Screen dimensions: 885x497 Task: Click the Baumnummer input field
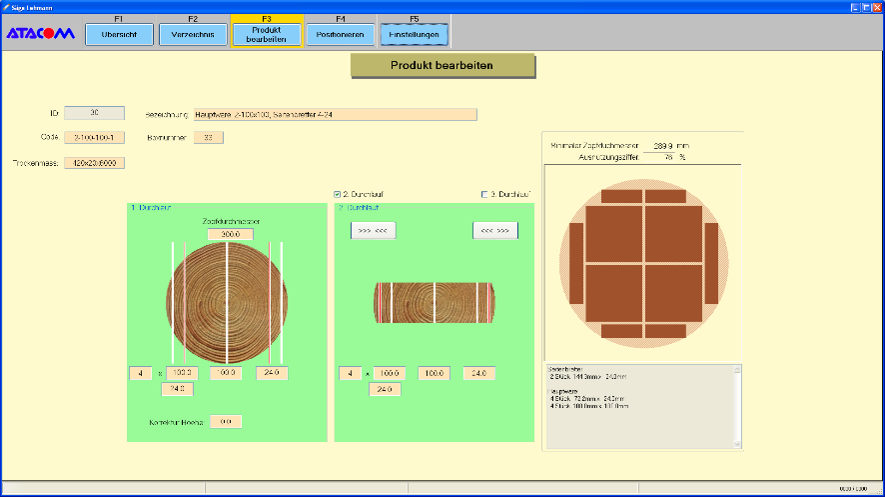point(208,137)
